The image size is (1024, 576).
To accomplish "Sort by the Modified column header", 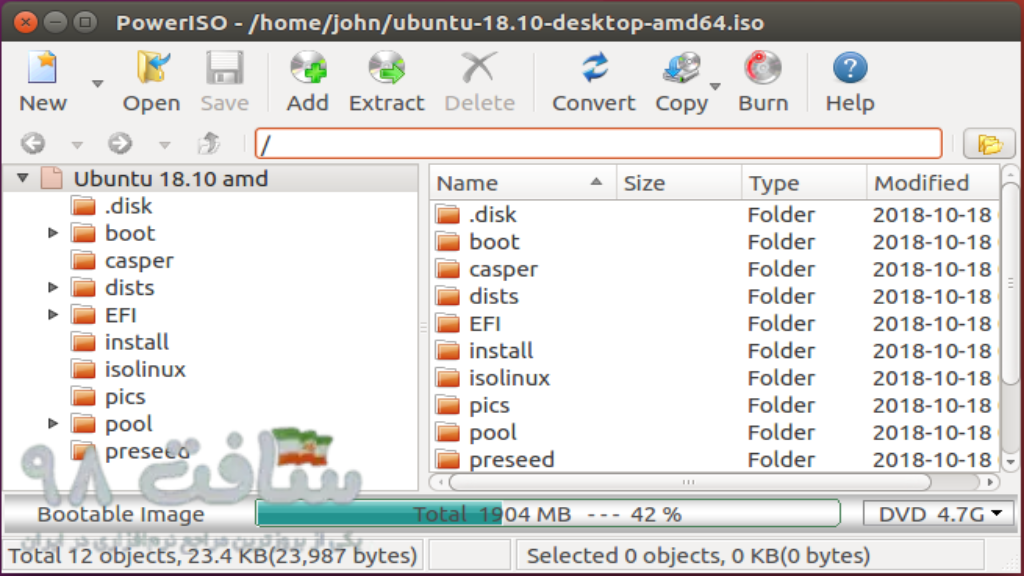I will (933, 183).
